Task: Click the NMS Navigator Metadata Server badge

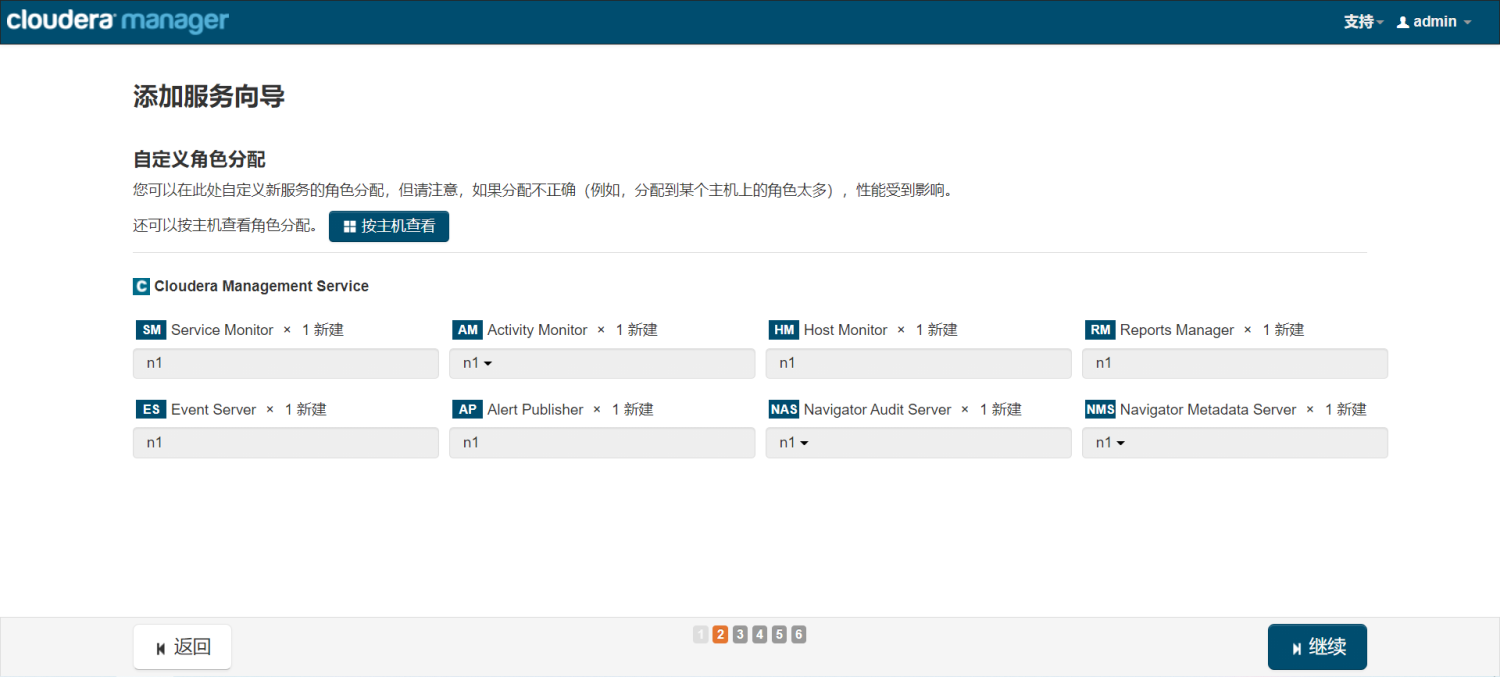Action: 1100,410
